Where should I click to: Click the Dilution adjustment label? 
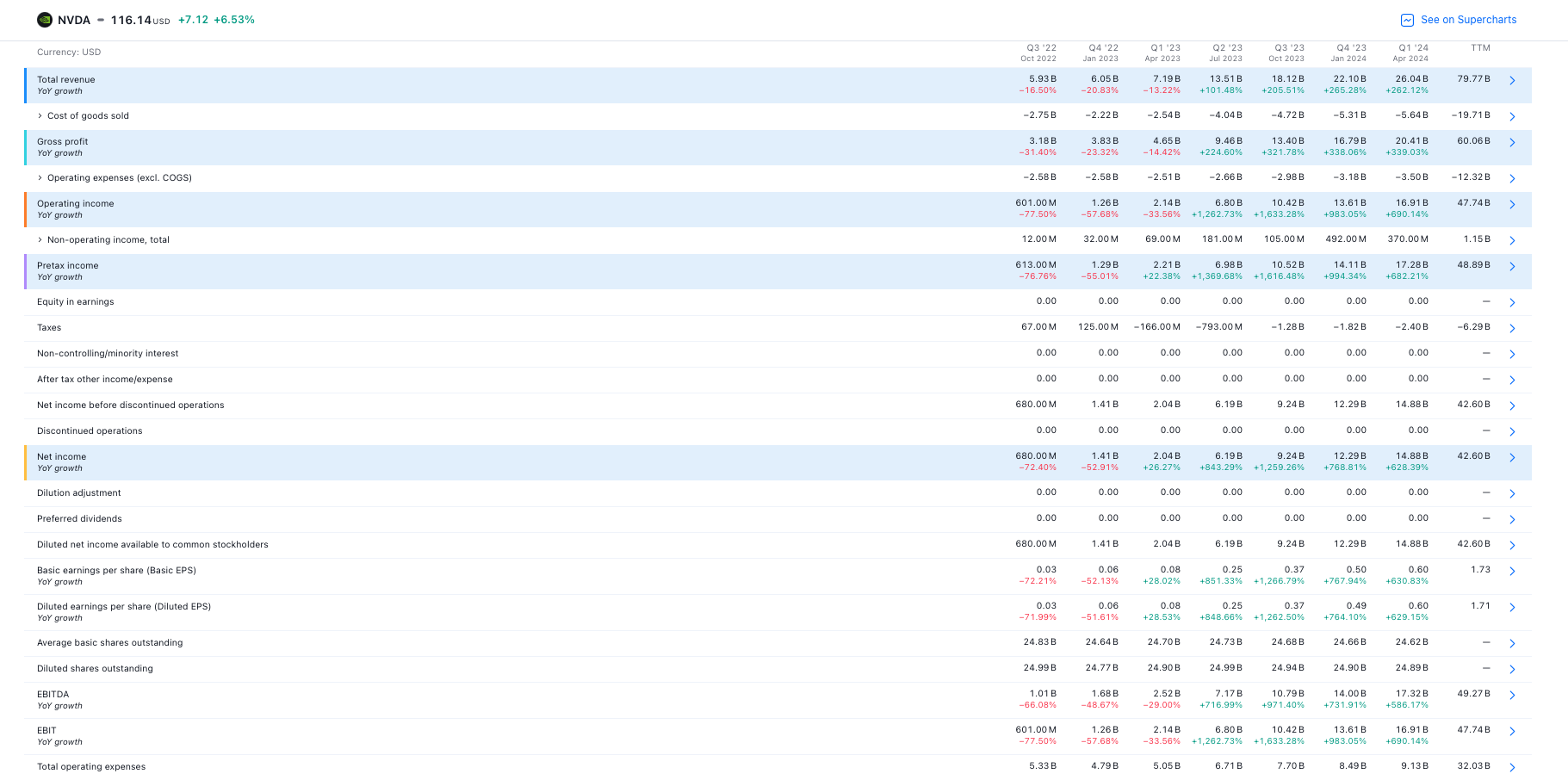[79, 492]
